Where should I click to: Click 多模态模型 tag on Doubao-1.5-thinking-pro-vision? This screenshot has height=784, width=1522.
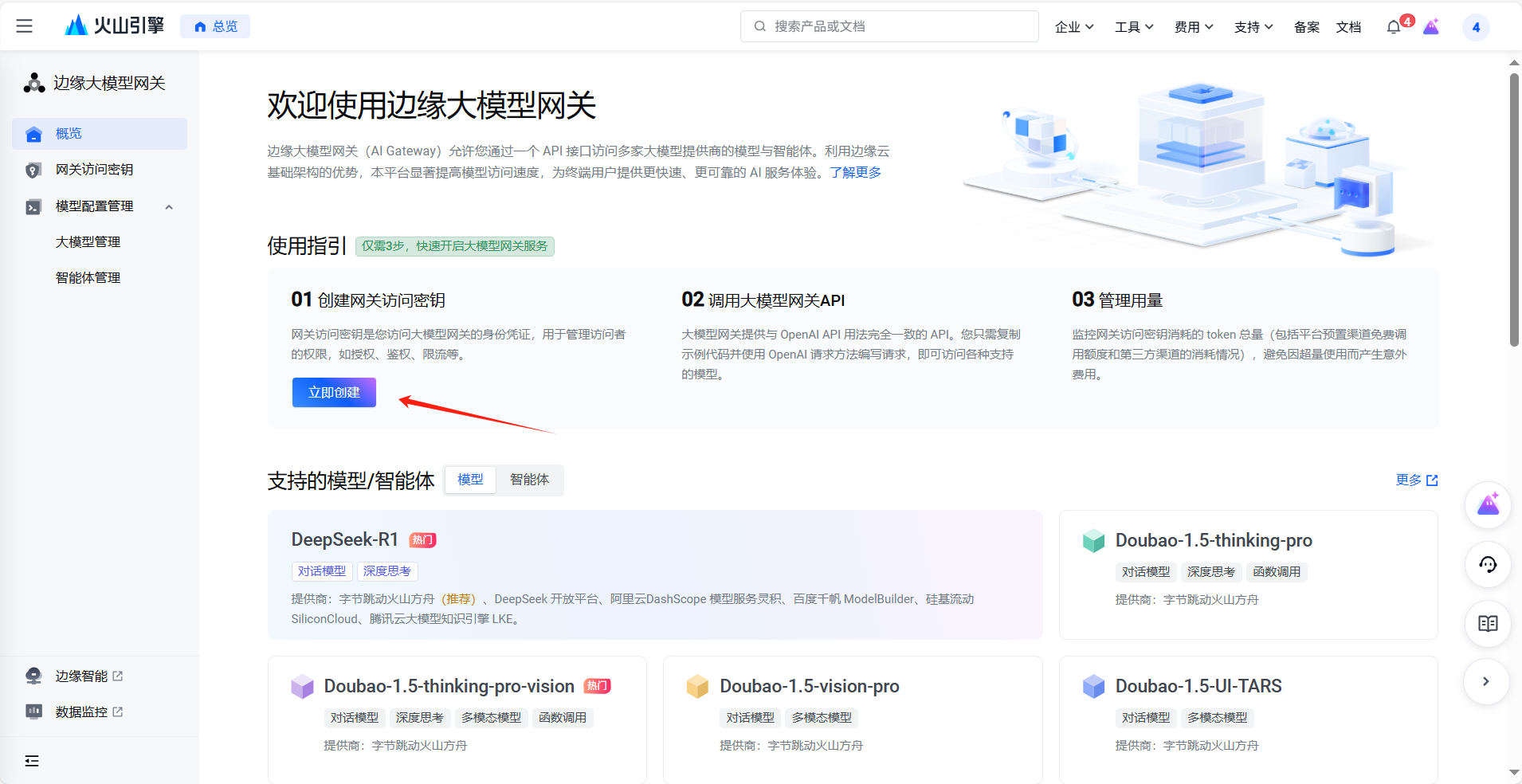tap(491, 718)
